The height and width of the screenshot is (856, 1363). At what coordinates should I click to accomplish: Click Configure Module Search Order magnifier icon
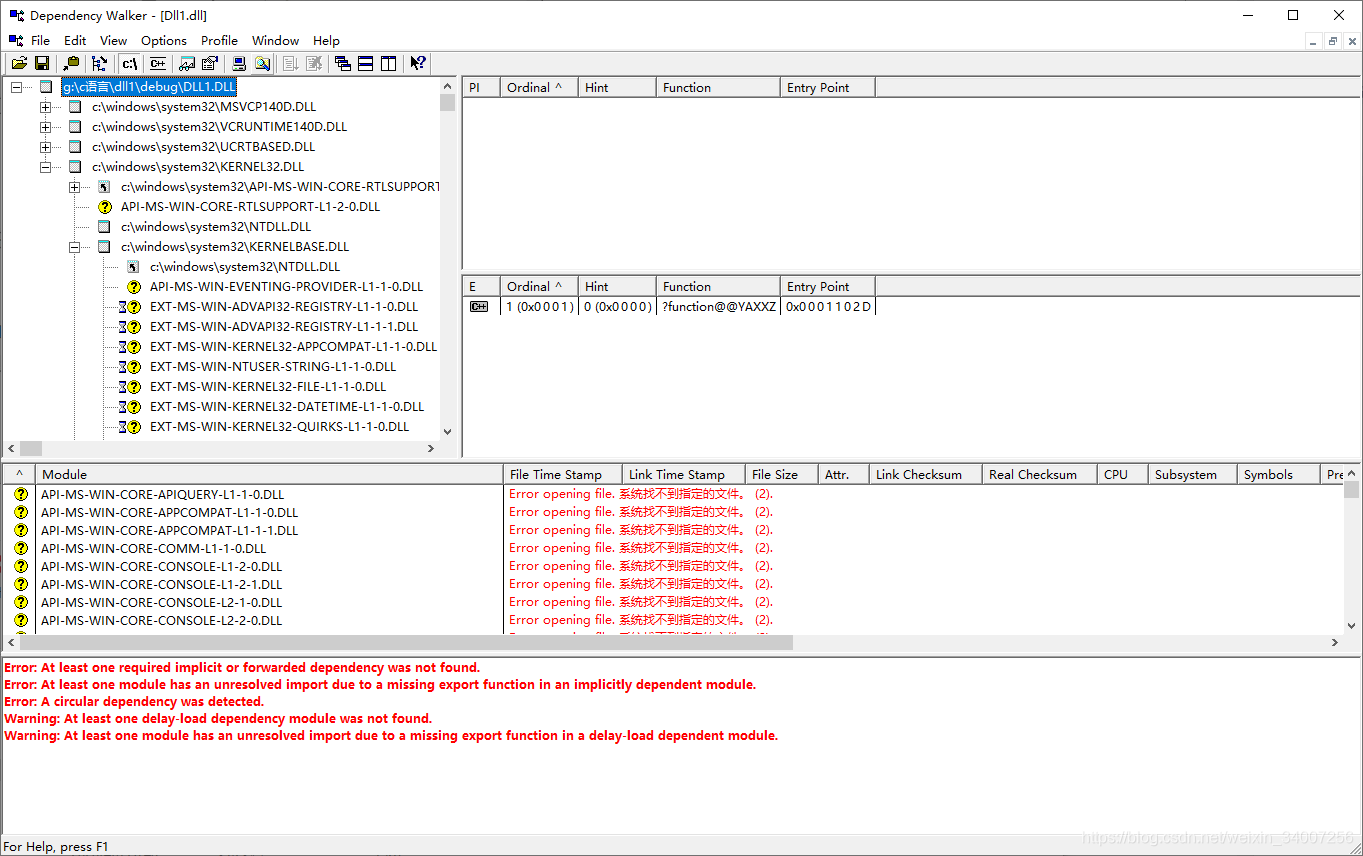pyautogui.click(x=262, y=63)
